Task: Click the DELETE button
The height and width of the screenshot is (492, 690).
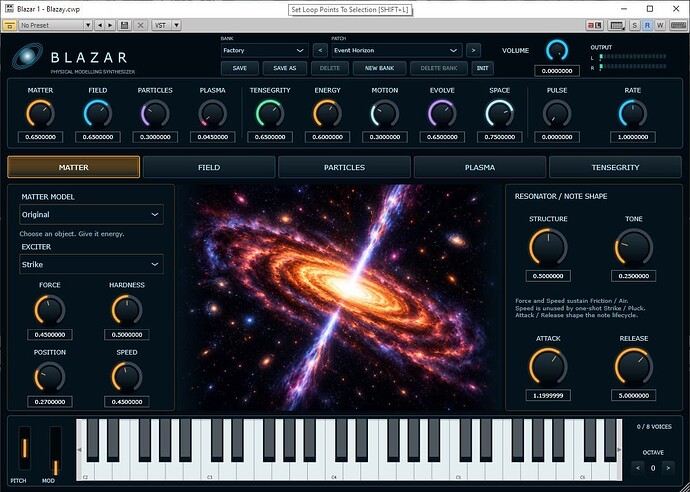Action: point(330,68)
